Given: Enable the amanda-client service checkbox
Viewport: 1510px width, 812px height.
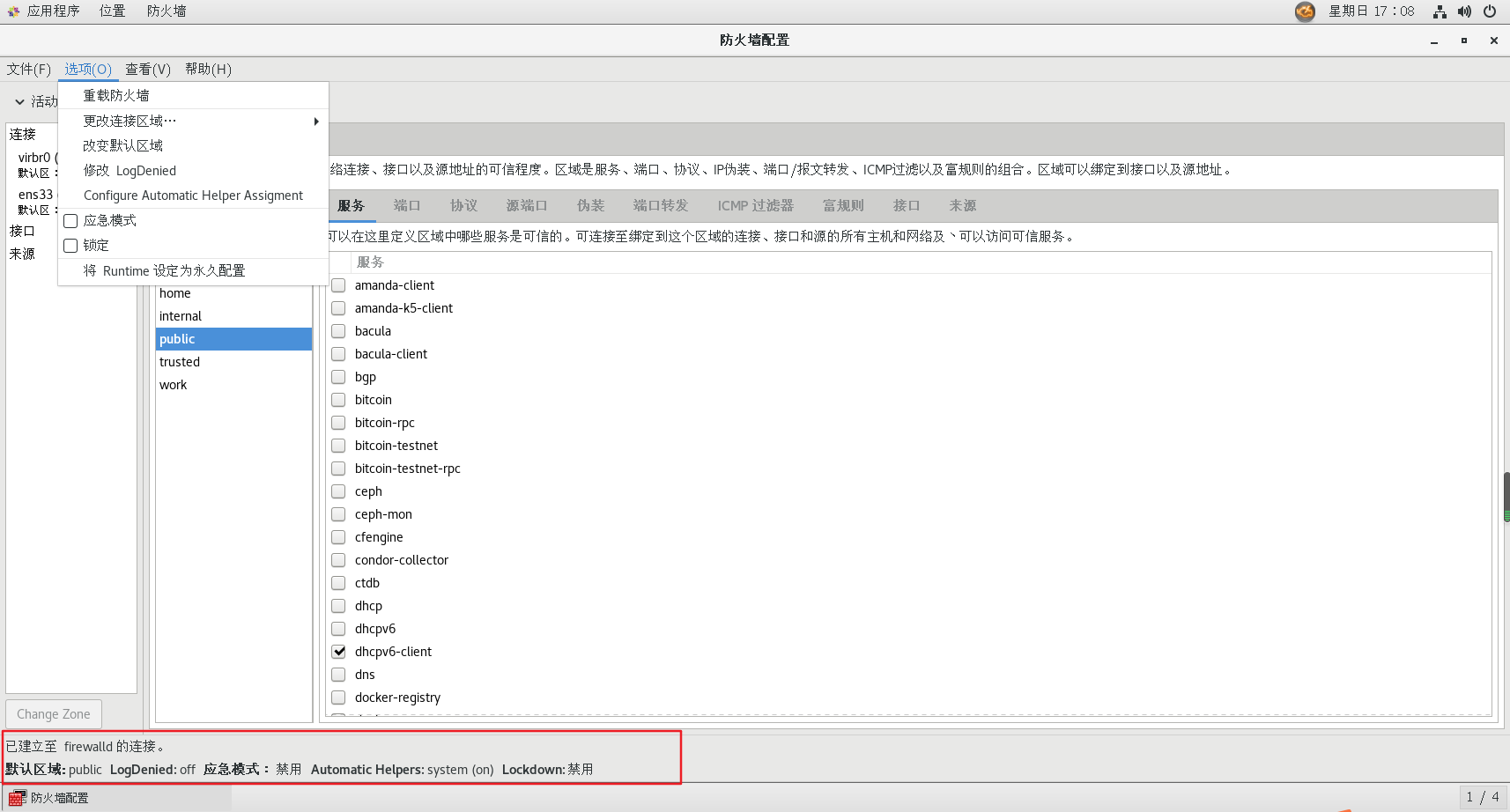Looking at the screenshot, I should (338, 285).
